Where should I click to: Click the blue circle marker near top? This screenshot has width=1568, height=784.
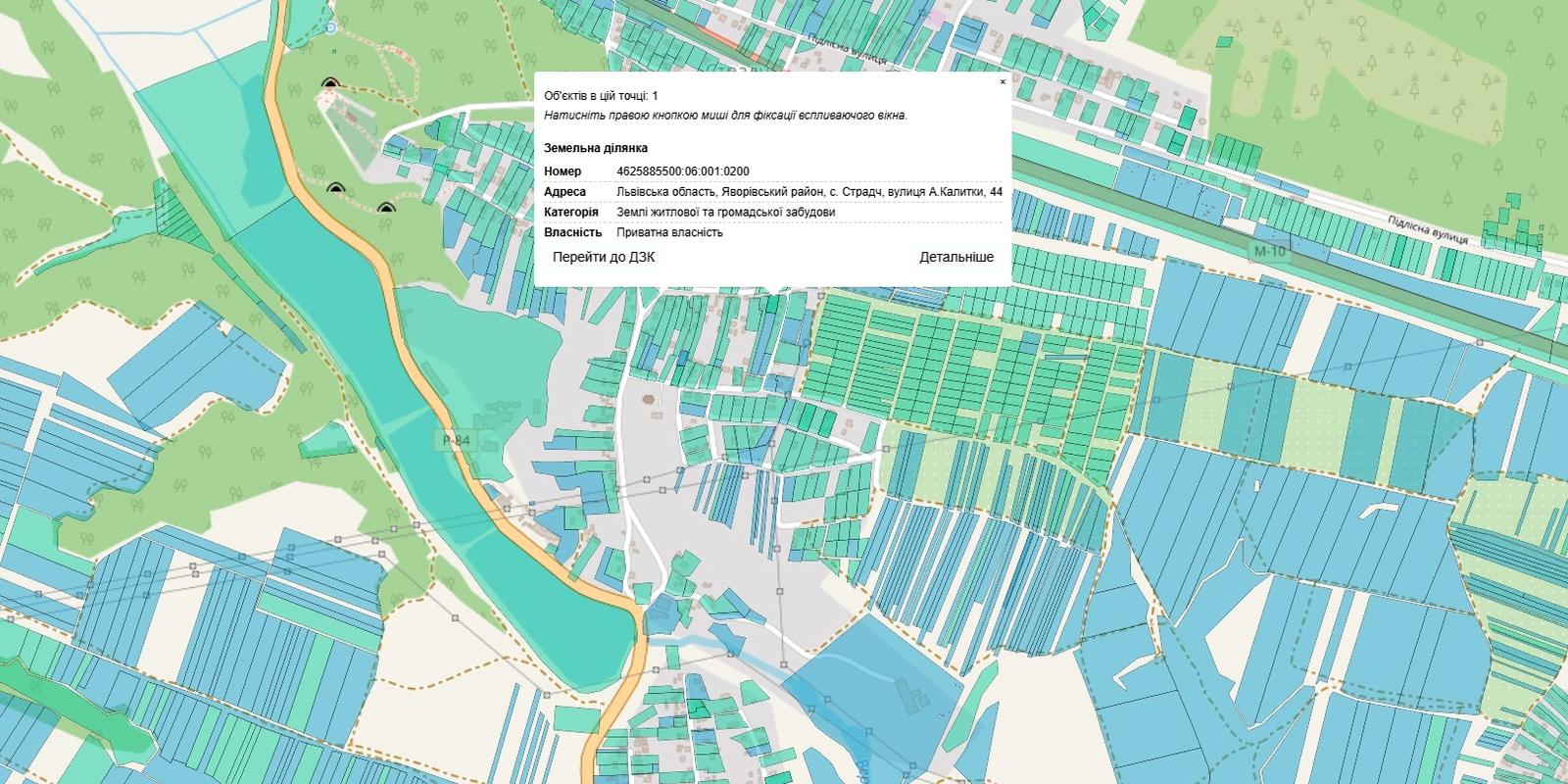tap(331, 28)
